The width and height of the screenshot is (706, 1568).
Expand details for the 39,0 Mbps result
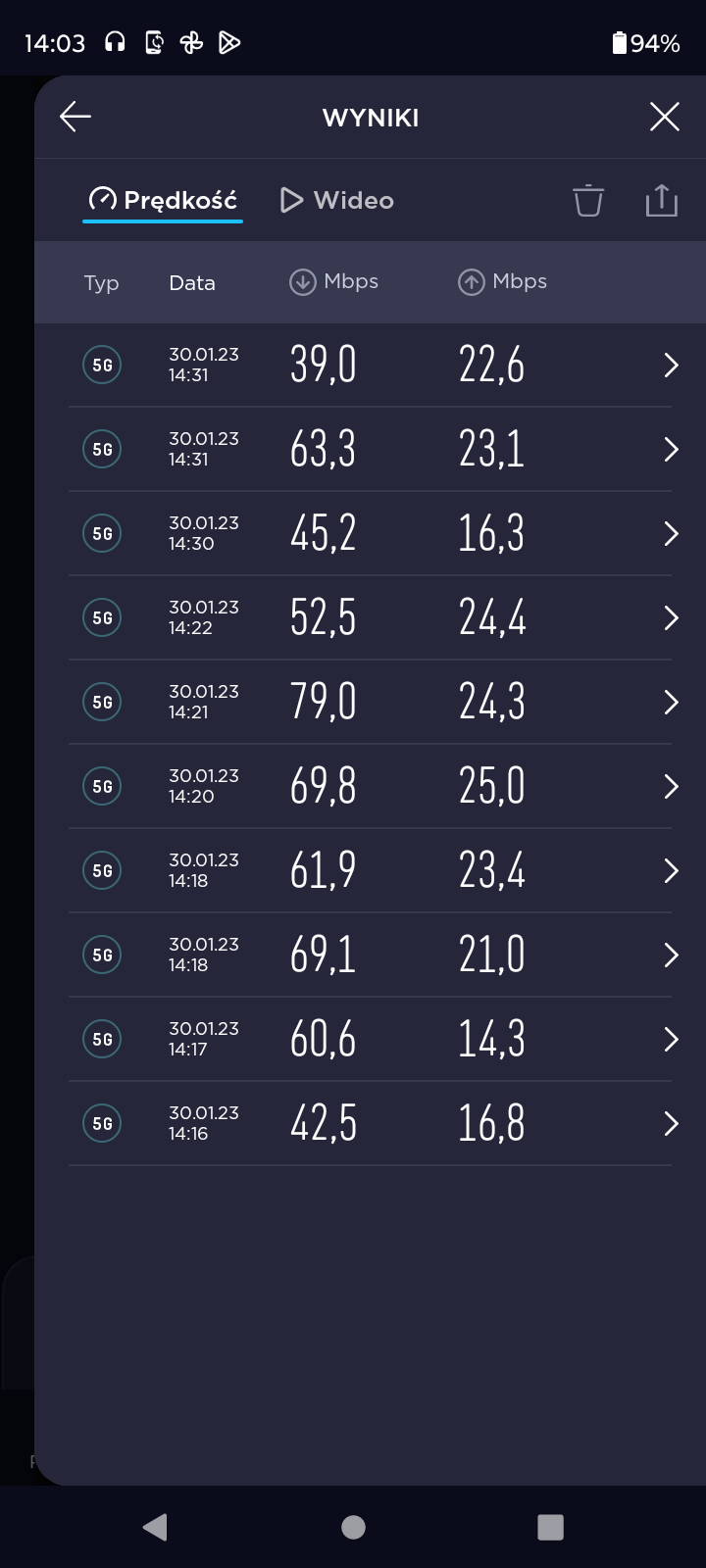click(x=671, y=366)
